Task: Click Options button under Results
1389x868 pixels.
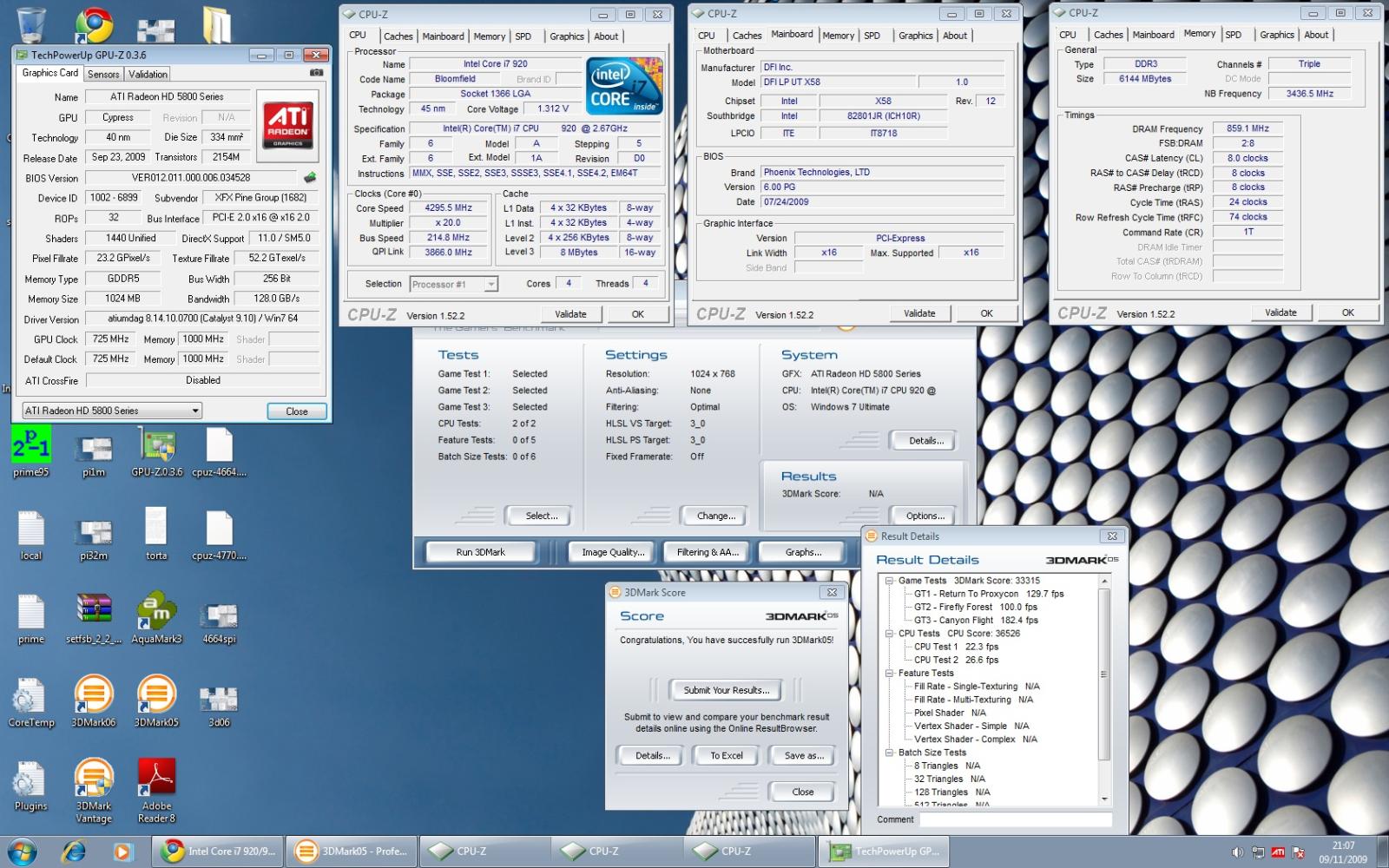Action: coord(925,516)
